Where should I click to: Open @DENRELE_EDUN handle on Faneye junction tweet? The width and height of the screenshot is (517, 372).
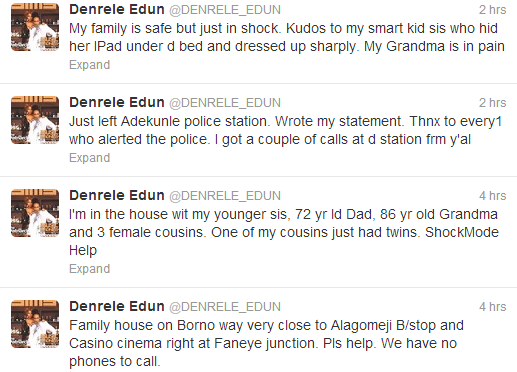tap(225, 307)
